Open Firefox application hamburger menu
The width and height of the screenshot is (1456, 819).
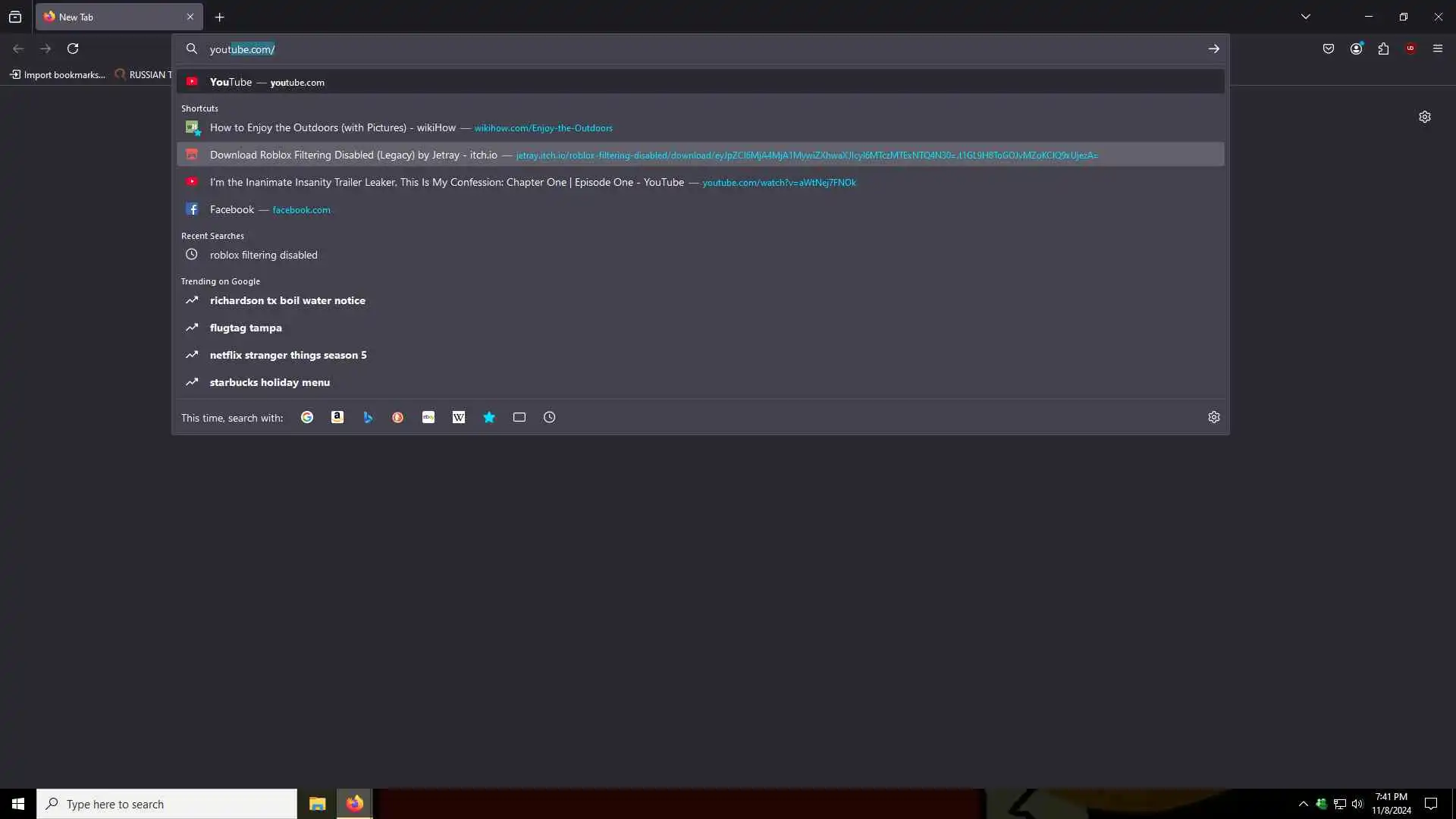(x=1438, y=49)
